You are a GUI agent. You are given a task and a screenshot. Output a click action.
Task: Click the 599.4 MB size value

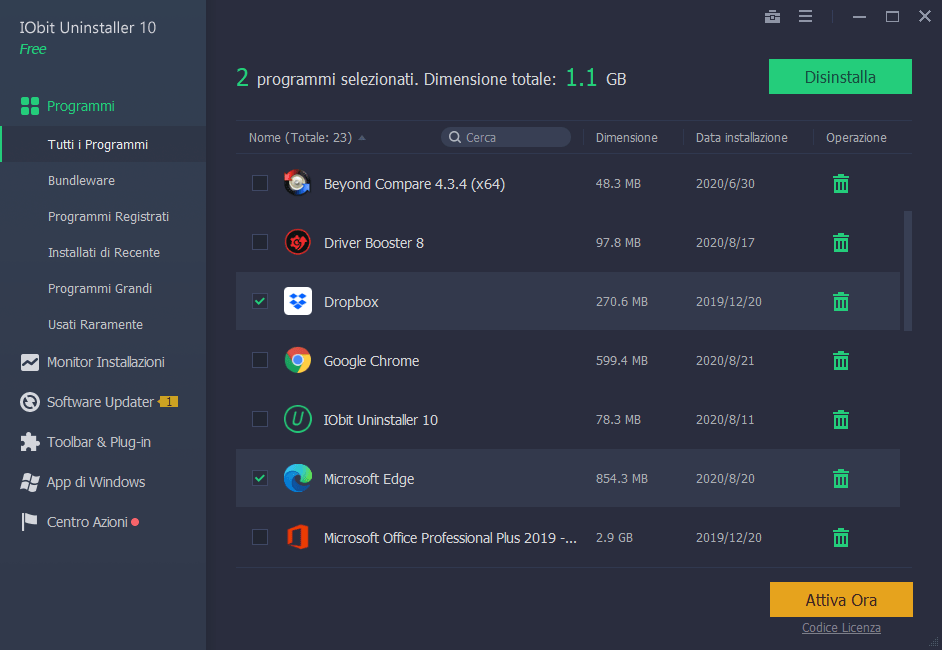pos(622,360)
